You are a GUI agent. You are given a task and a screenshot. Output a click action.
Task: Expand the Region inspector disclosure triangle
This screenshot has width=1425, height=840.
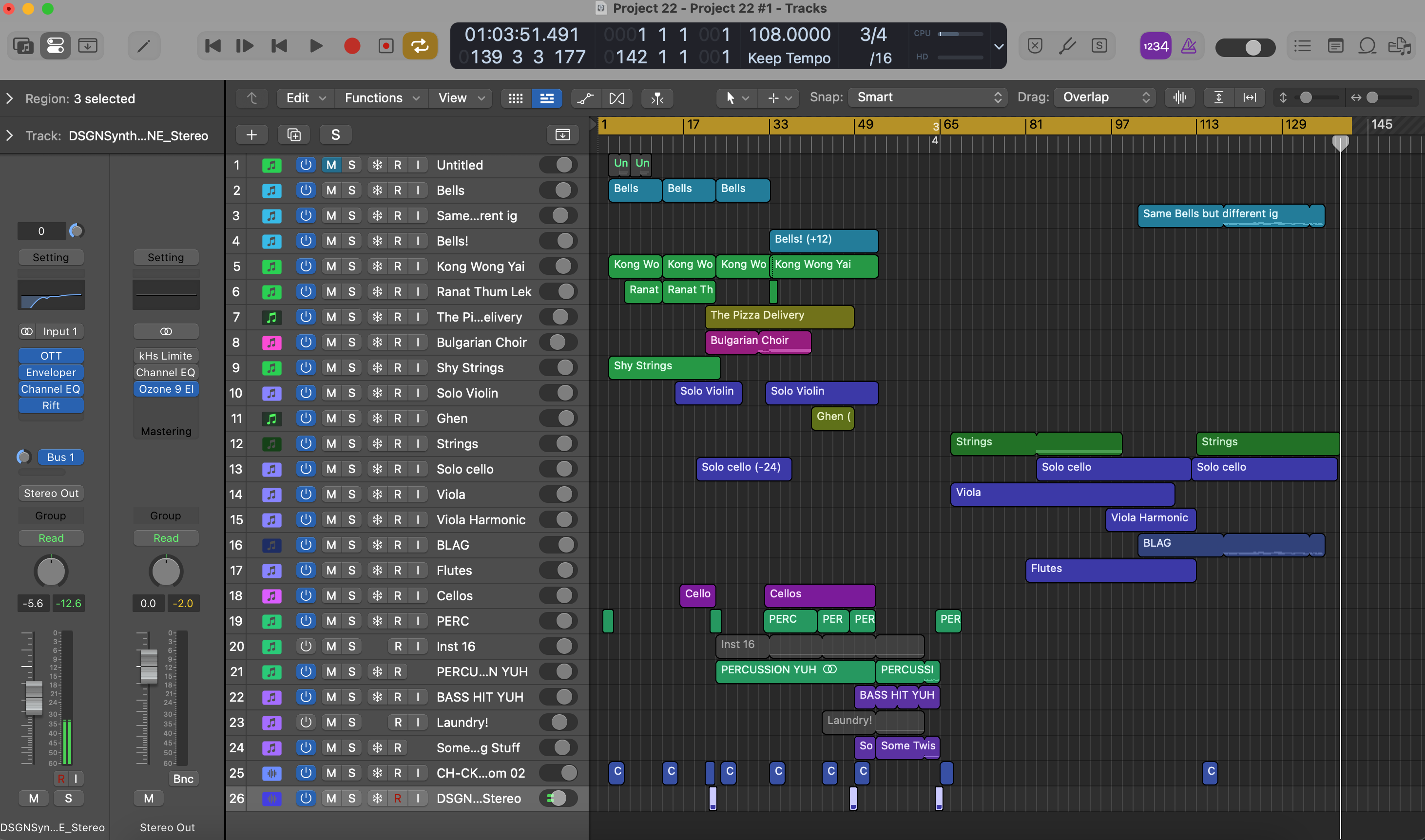[x=10, y=98]
